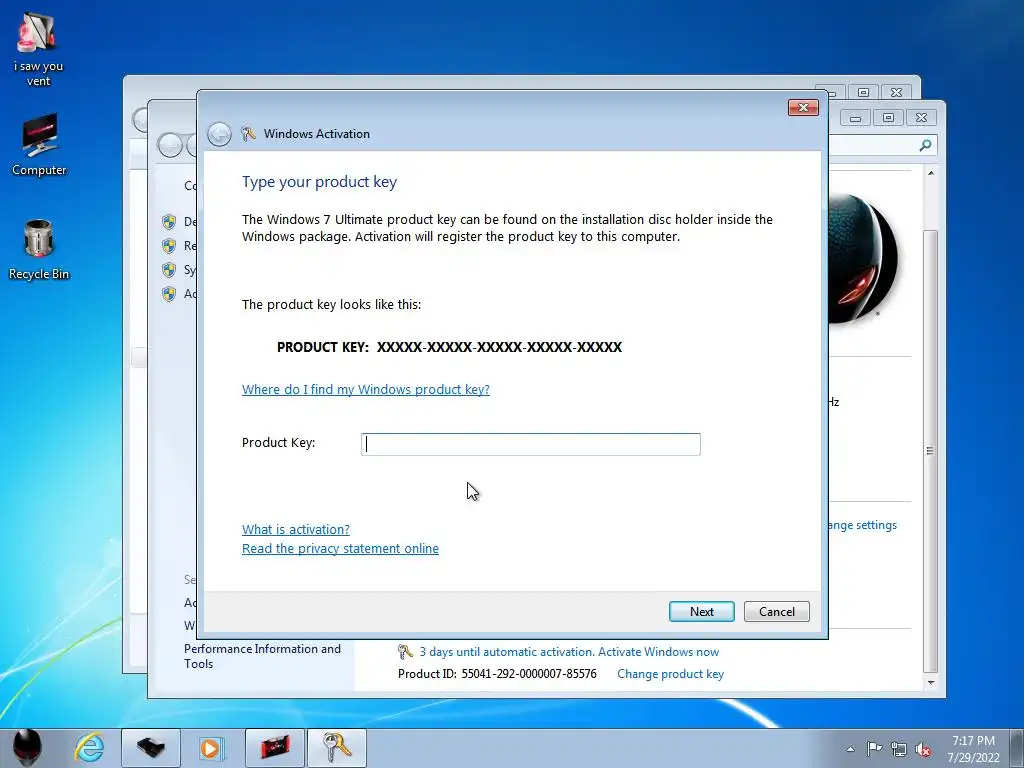The width and height of the screenshot is (1024, 768).
Task: Click '3 days until automatic activation' link
Action: [569, 652]
